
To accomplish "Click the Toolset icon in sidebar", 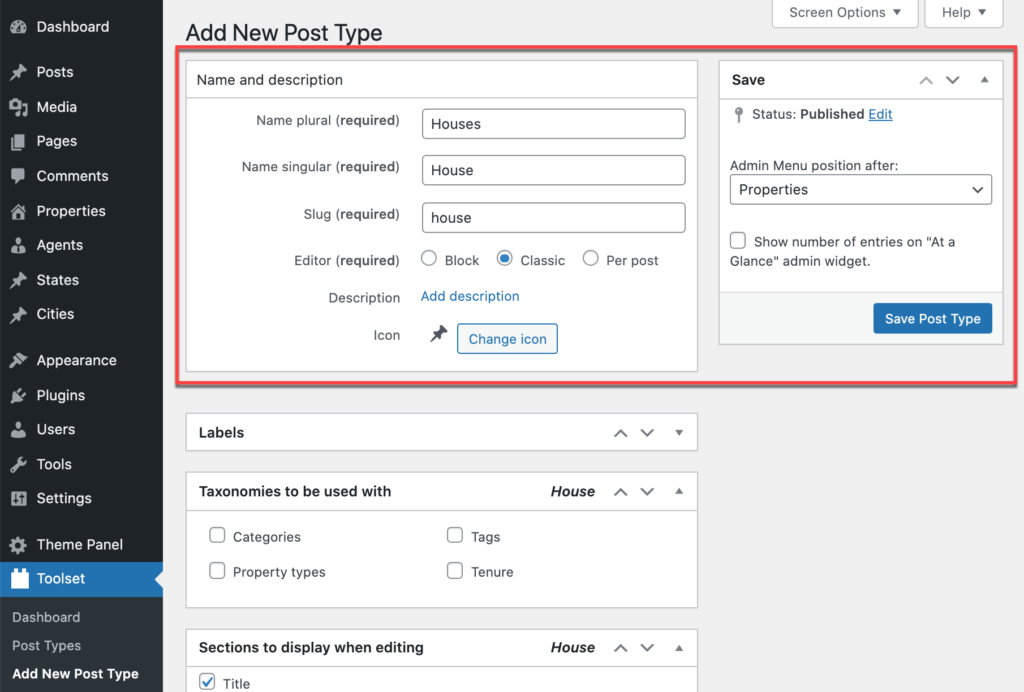I will (x=20, y=578).
